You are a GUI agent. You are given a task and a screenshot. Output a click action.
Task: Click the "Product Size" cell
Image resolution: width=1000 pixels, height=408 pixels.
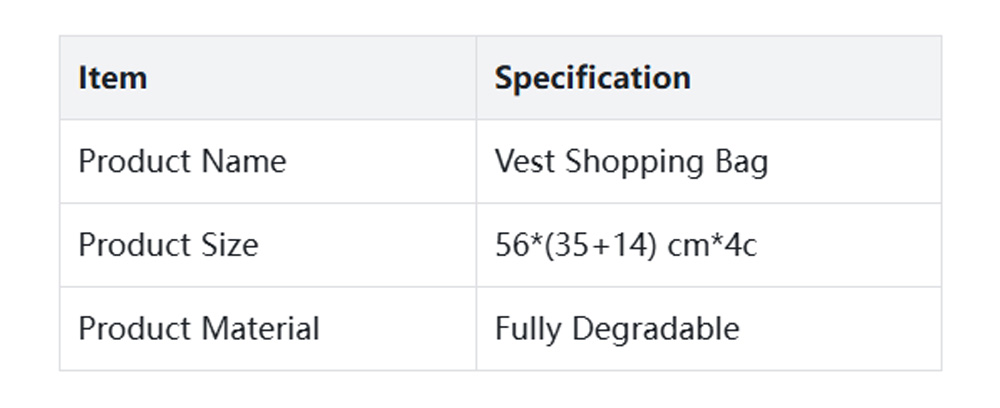pyautogui.click(x=168, y=245)
